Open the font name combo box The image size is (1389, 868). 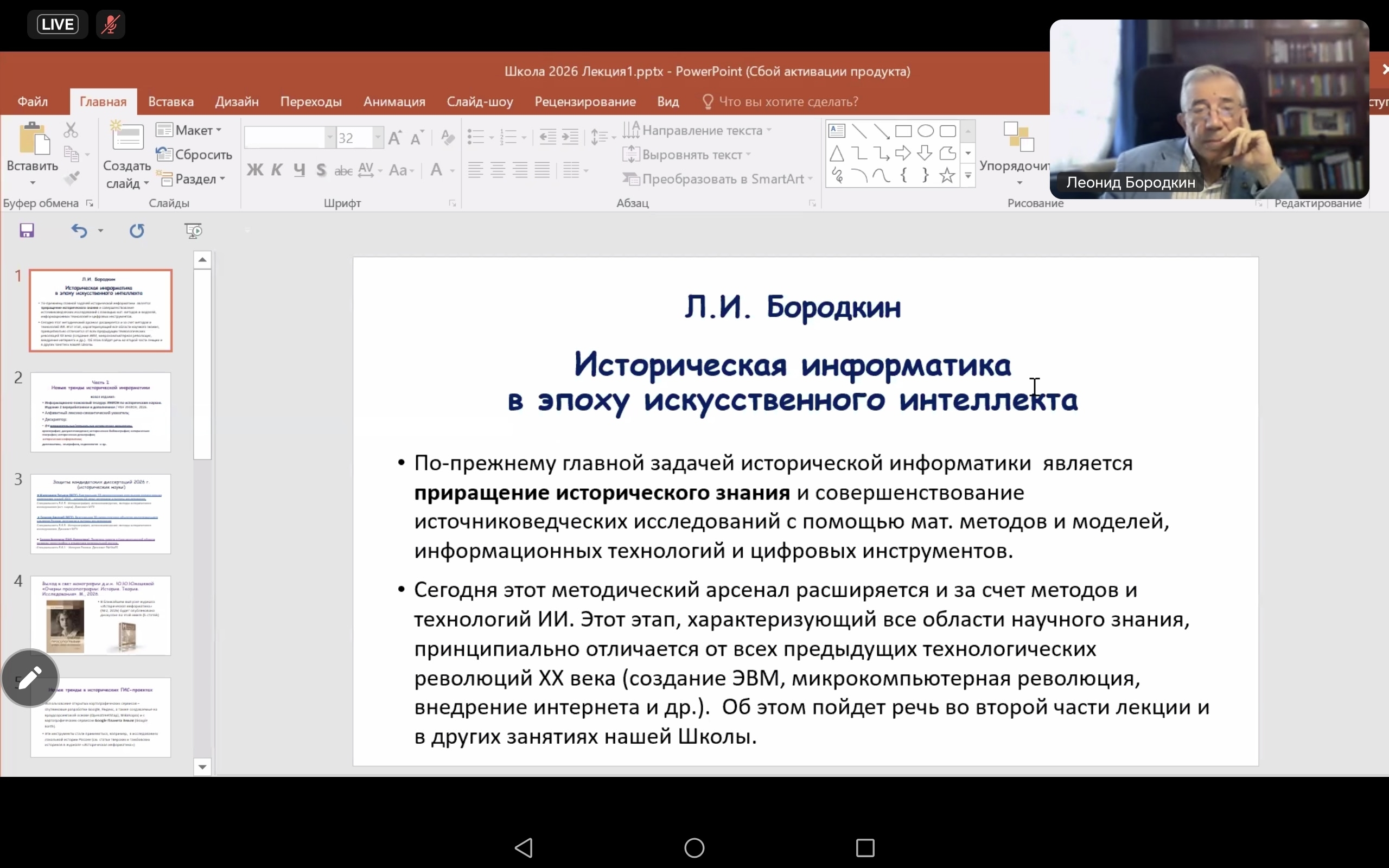pos(289,138)
